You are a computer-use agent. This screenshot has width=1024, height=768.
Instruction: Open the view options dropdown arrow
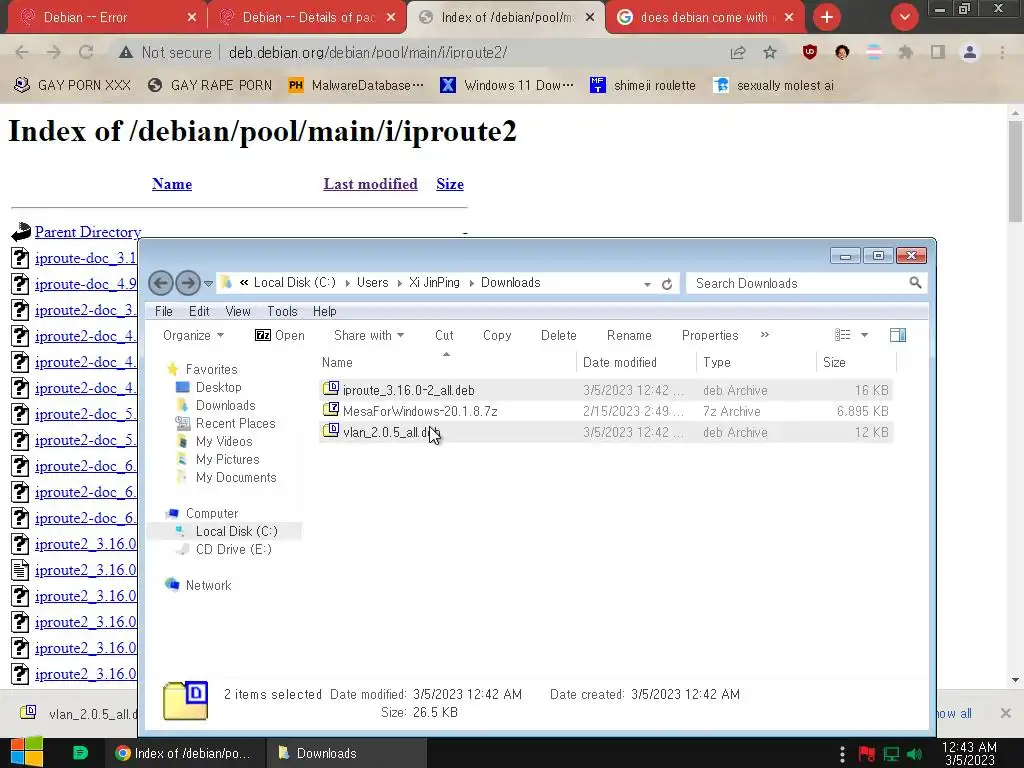click(x=864, y=335)
